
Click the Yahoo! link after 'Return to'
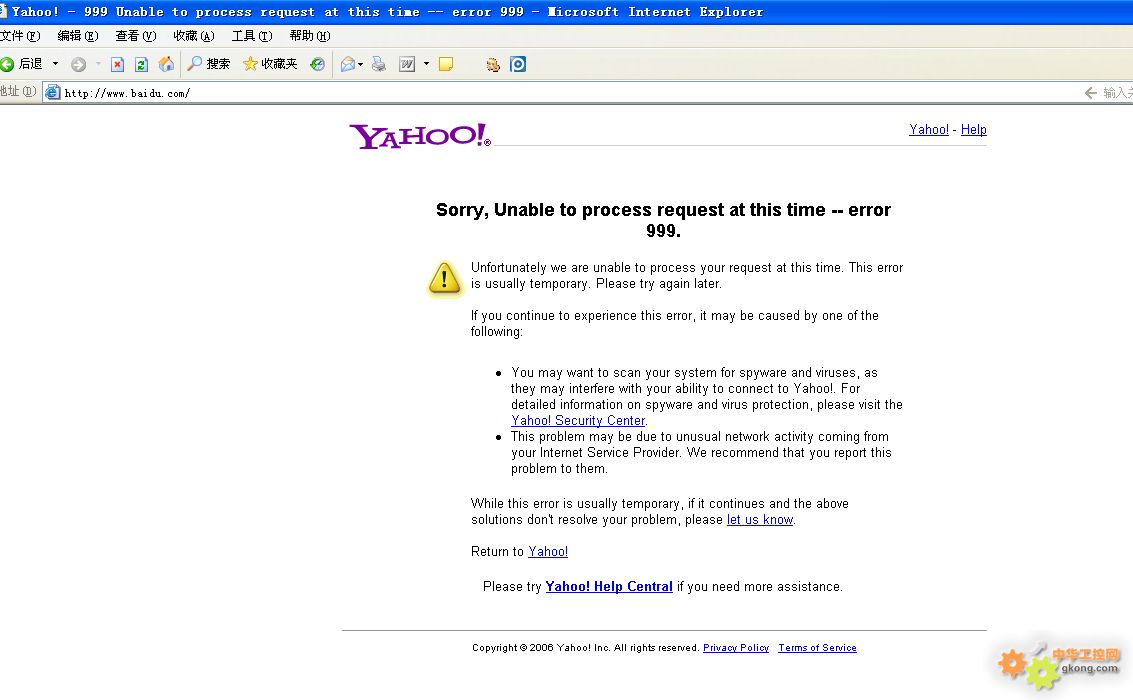[548, 551]
